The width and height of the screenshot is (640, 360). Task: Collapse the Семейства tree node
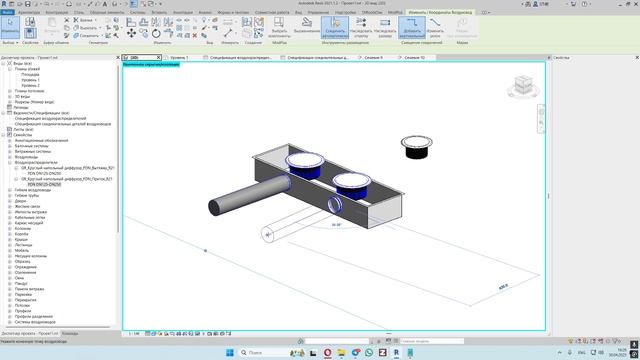4,135
